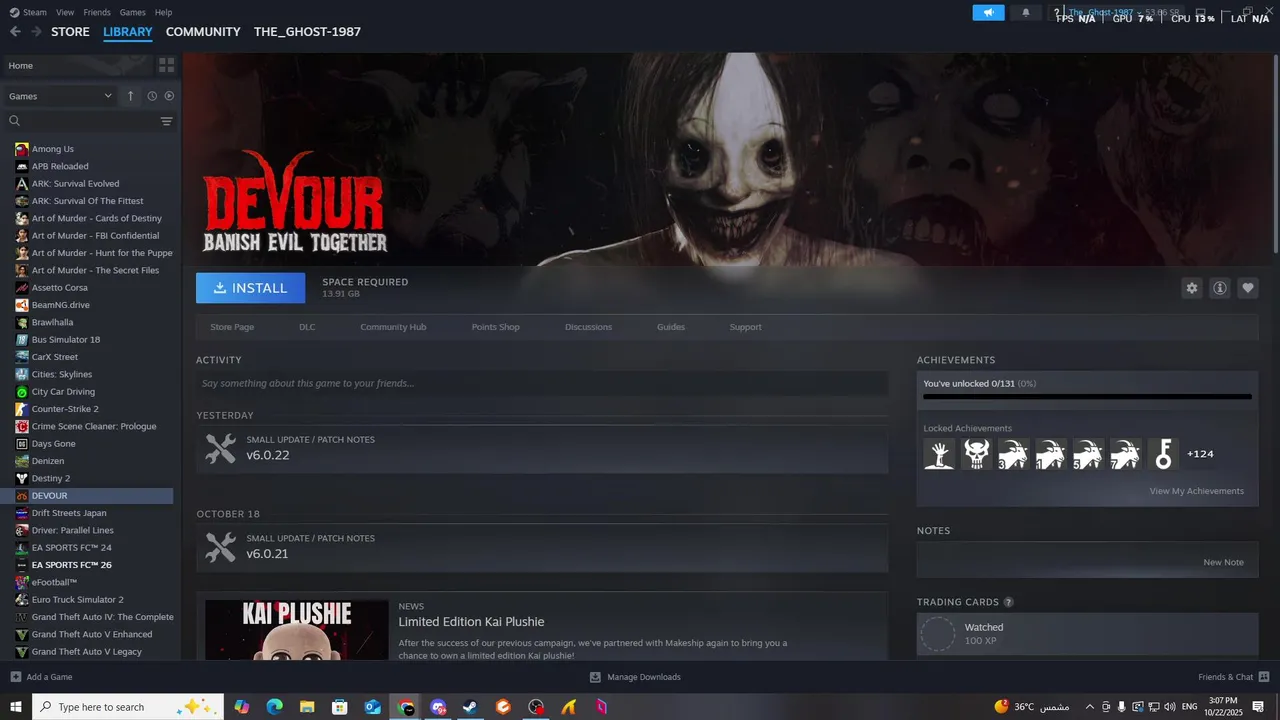Open the Help menu
The image size is (1280, 720).
pos(164,12)
